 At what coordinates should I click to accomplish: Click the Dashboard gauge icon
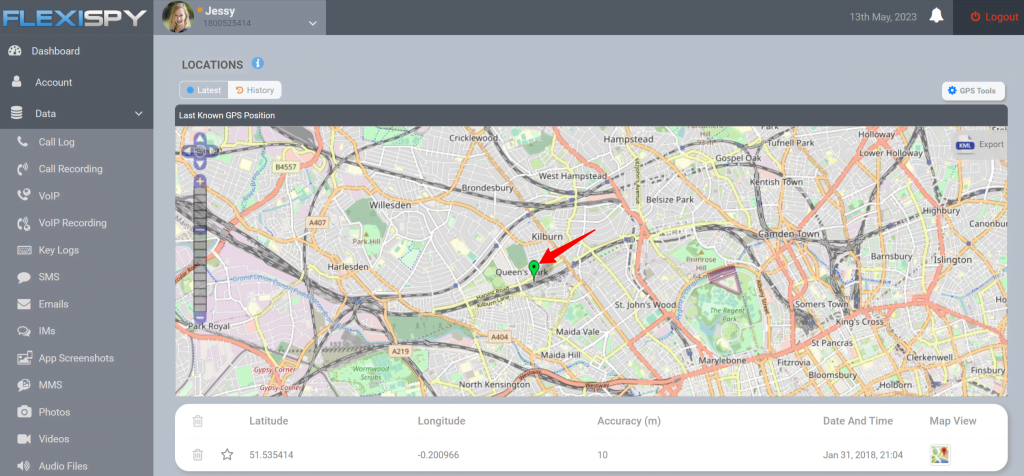pyautogui.click(x=15, y=51)
